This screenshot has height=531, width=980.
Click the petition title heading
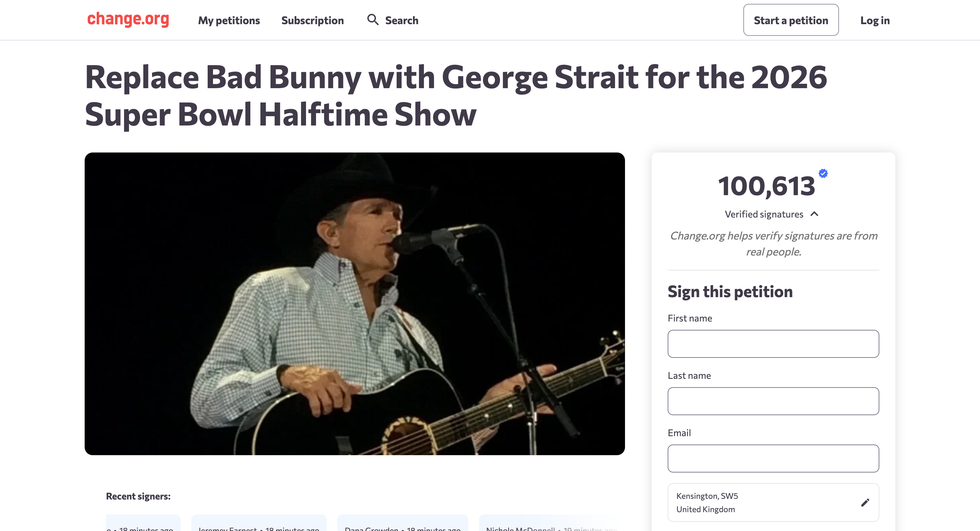tap(456, 96)
